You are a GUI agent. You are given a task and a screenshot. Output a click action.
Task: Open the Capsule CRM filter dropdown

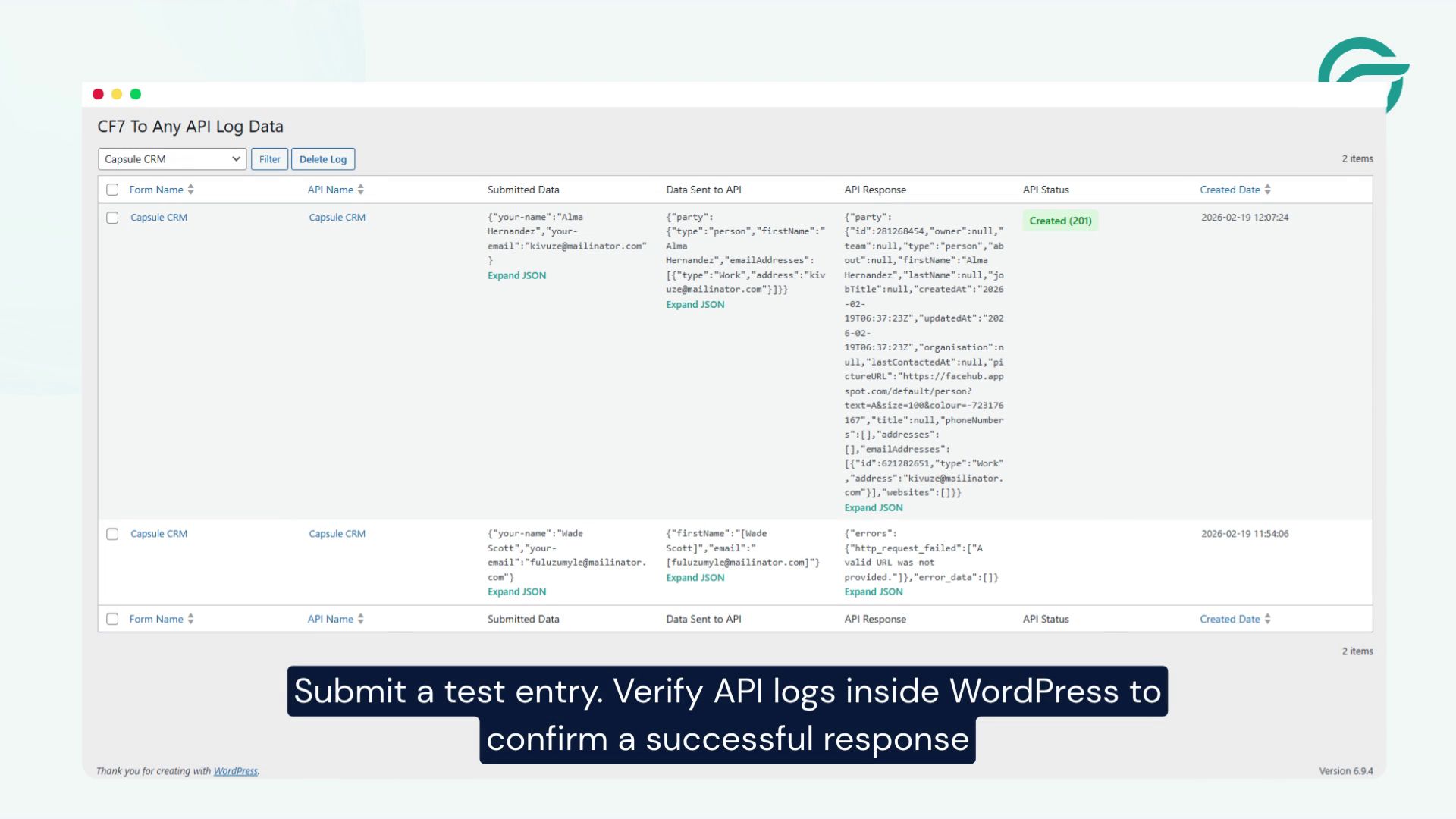point(172,159)
